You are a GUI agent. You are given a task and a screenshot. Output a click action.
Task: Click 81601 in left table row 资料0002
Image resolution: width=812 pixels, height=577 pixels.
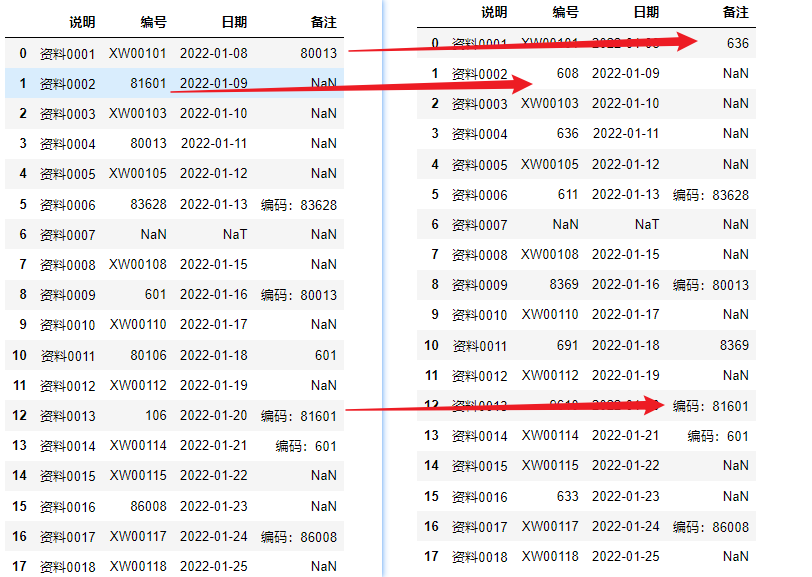coord(148,83)
